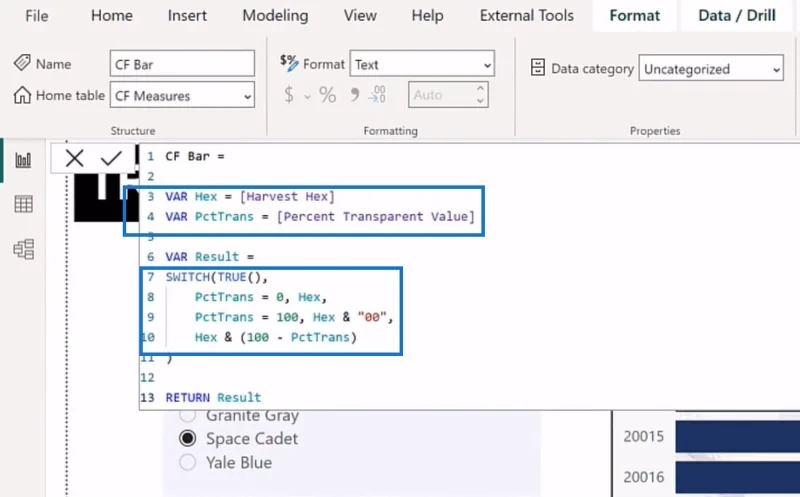Switch to the Format tab
Screen dimensions: 800x497
(634, 16)
